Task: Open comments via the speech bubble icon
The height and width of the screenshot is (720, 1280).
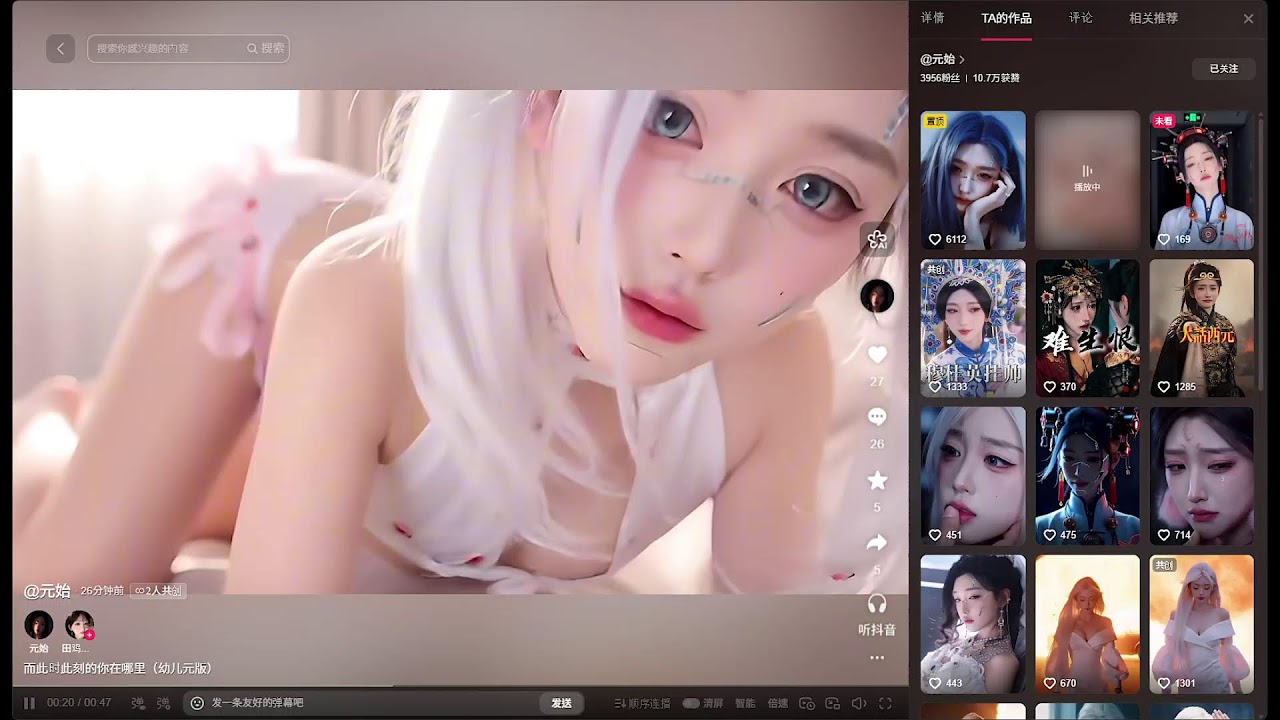Action: [x=877, y=417]
